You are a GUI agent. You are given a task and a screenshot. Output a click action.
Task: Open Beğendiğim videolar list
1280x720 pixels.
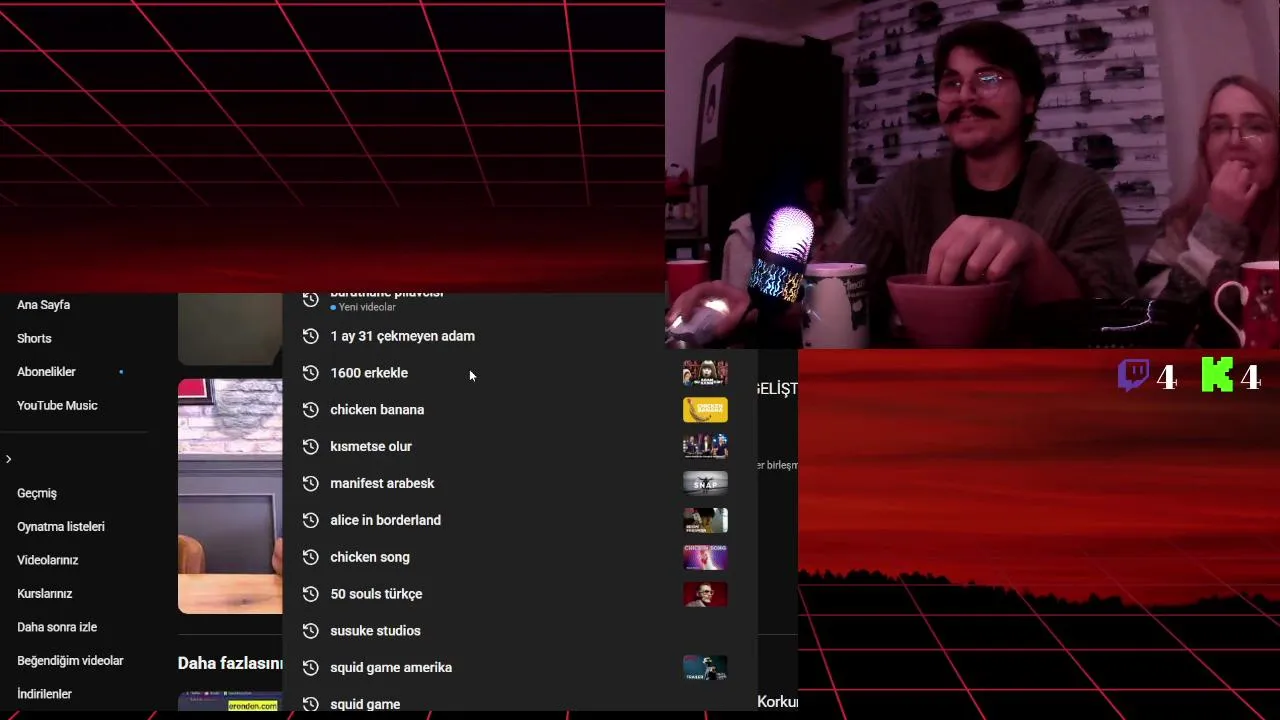pyautogui.click(x=70, y=660)
